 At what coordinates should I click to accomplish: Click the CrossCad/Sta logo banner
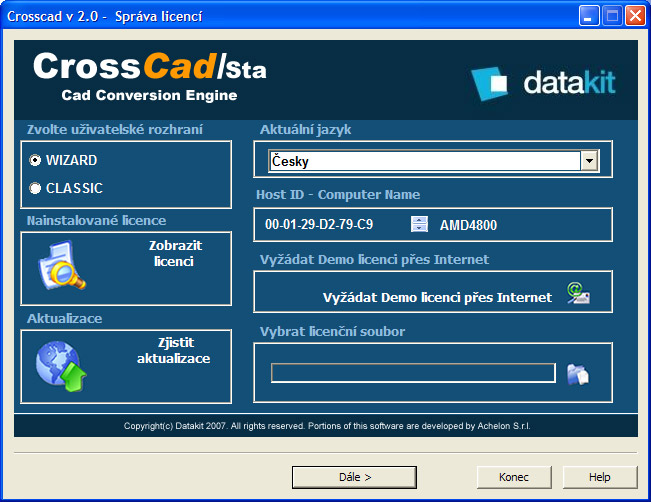pyautogui.click(x=150, y=75)
